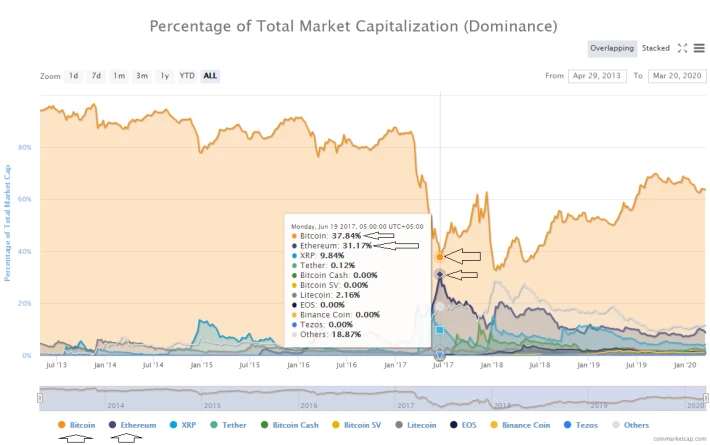Screen dimensions: 710x445
Task: Click the To date input box
Action: coord(677,76)
